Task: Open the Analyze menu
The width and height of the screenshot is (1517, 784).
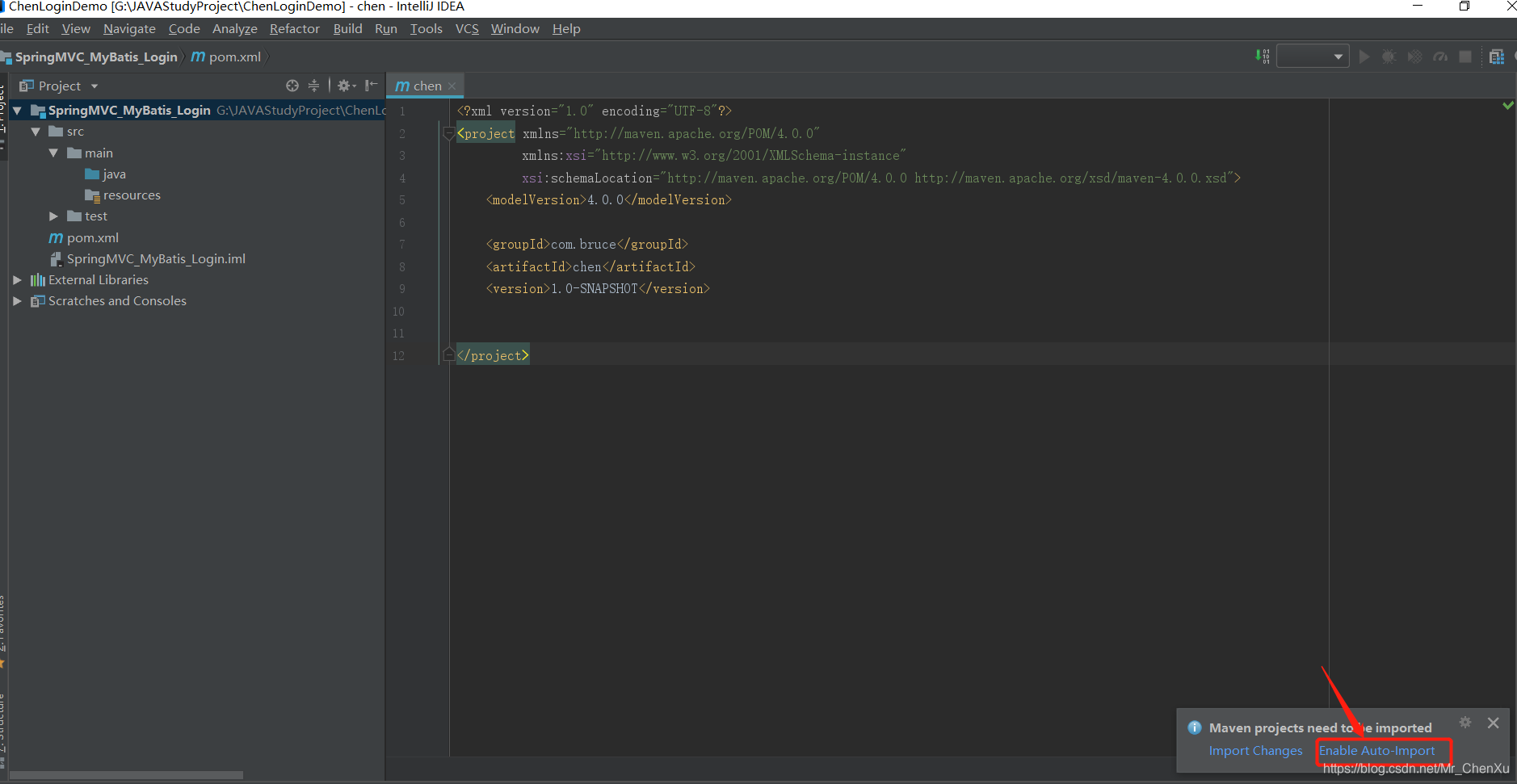Action: point(235,29)
